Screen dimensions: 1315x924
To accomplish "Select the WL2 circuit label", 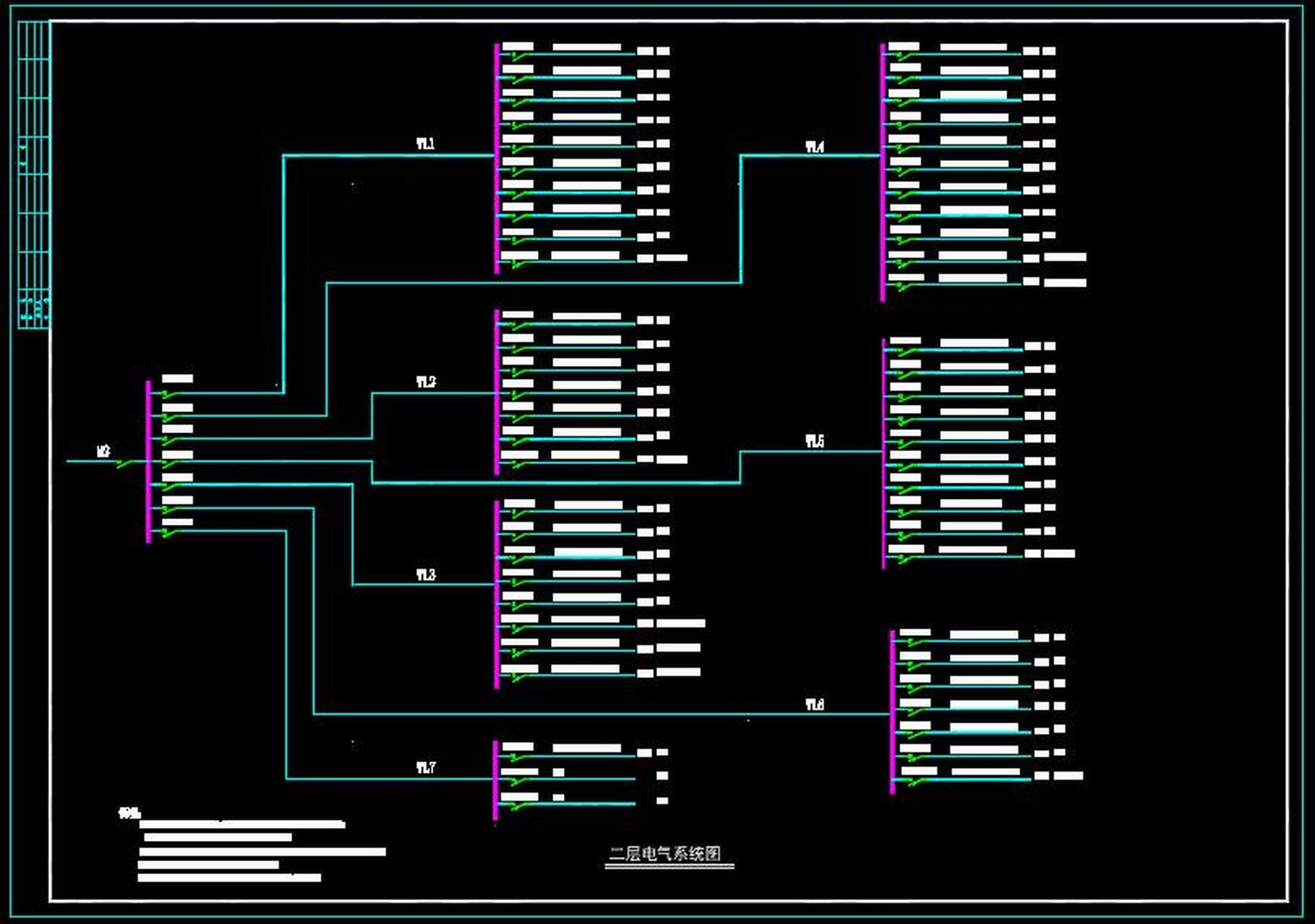I will coord(425,382).
